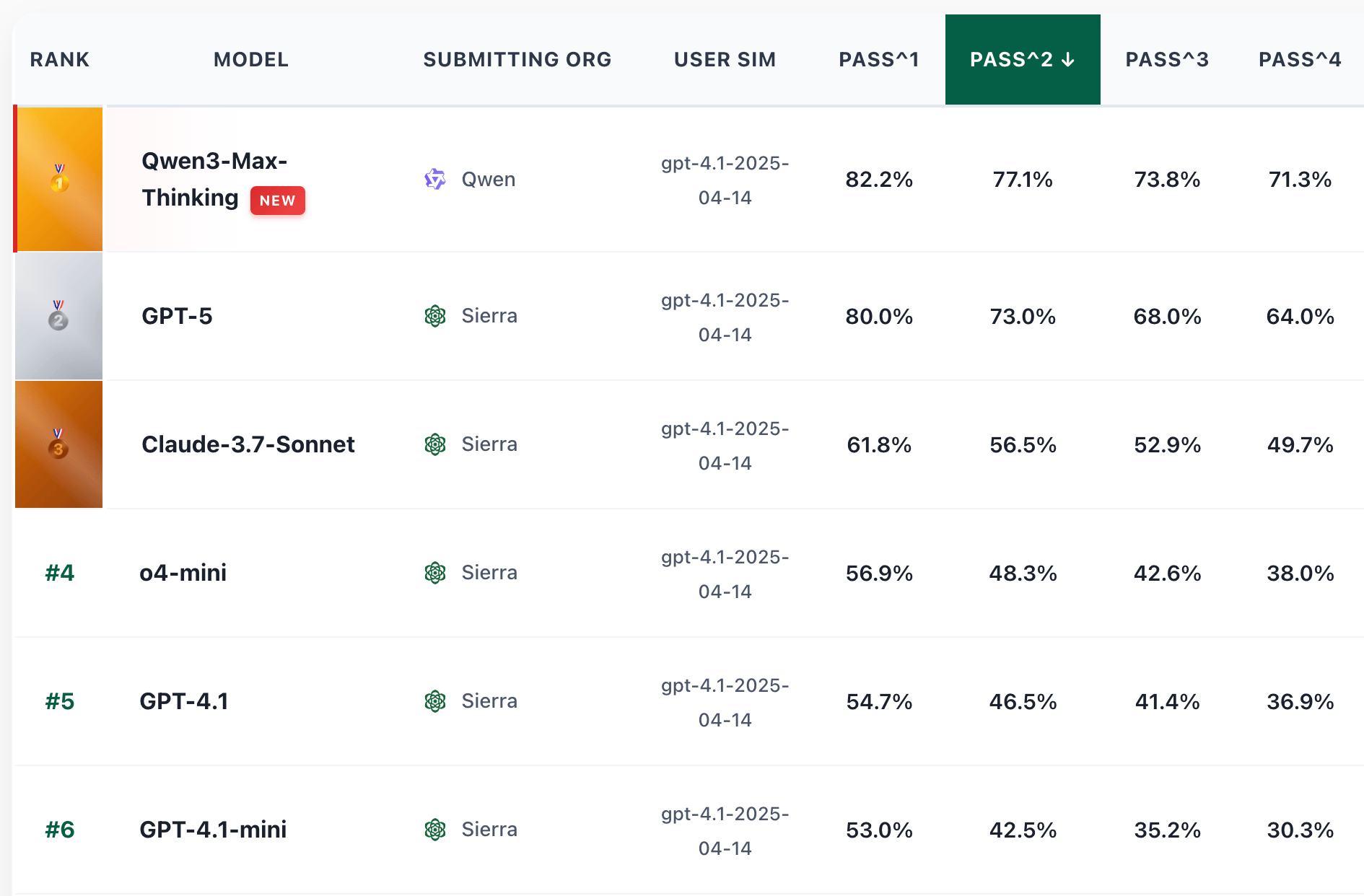Click the SUBMITTING ORG column header
Image resolution: width=1364 pixels, height=896 pixels.
tap(517, 60)
